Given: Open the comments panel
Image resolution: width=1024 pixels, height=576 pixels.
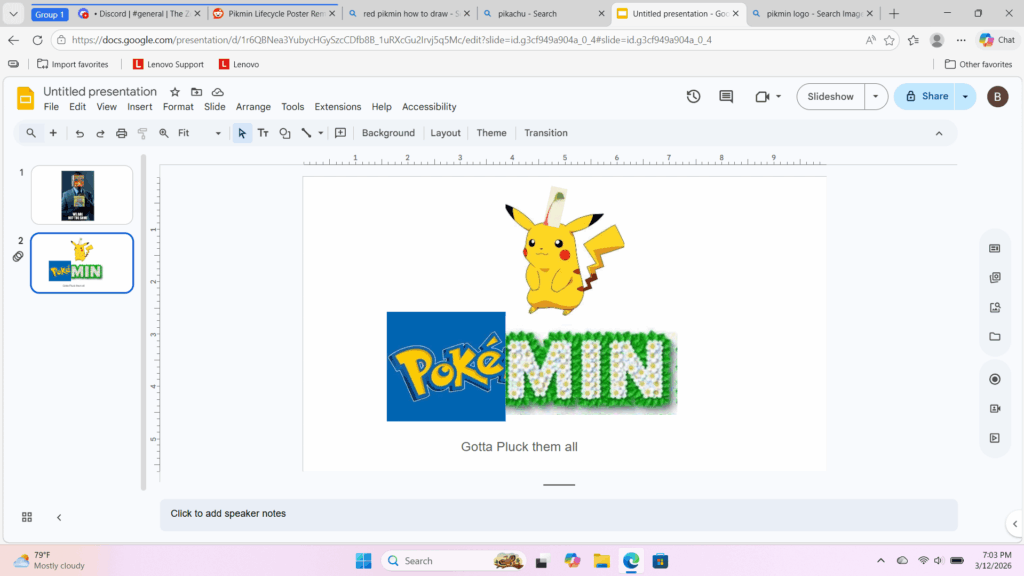Looking at the screenshot, I should click(726, 96).
